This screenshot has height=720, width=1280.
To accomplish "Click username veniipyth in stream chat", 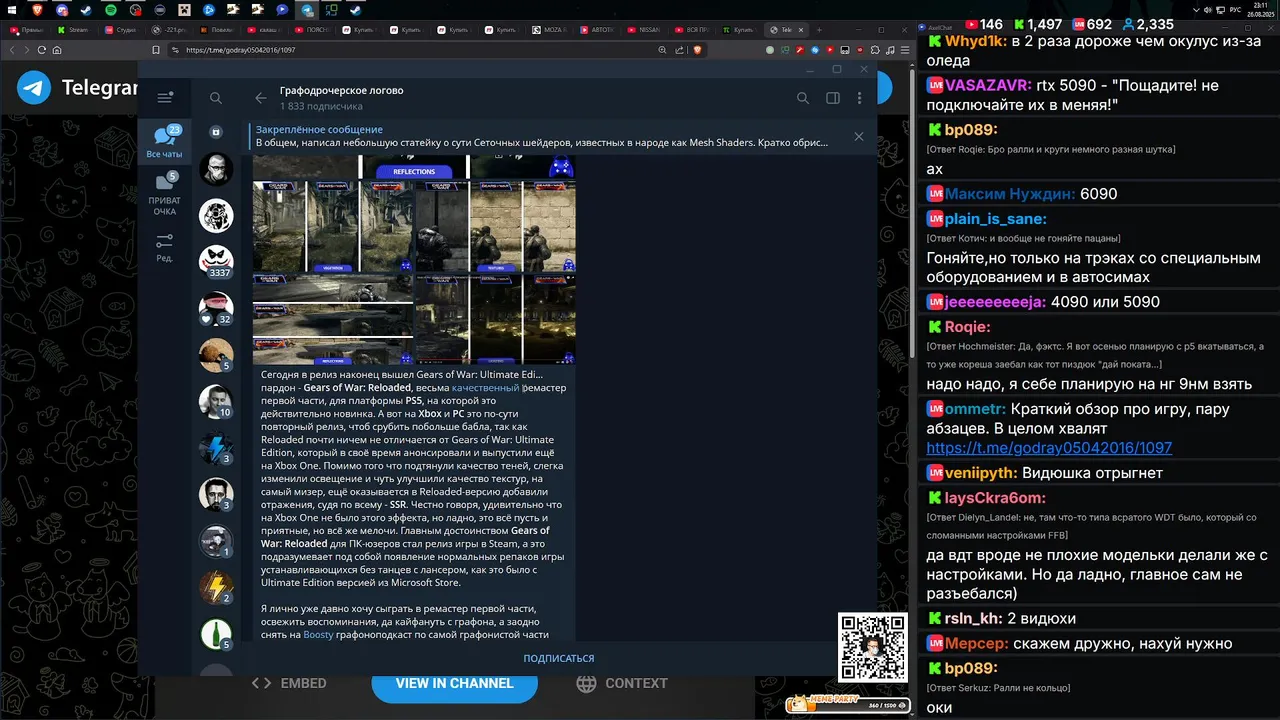I will click(x=981, y=472).
